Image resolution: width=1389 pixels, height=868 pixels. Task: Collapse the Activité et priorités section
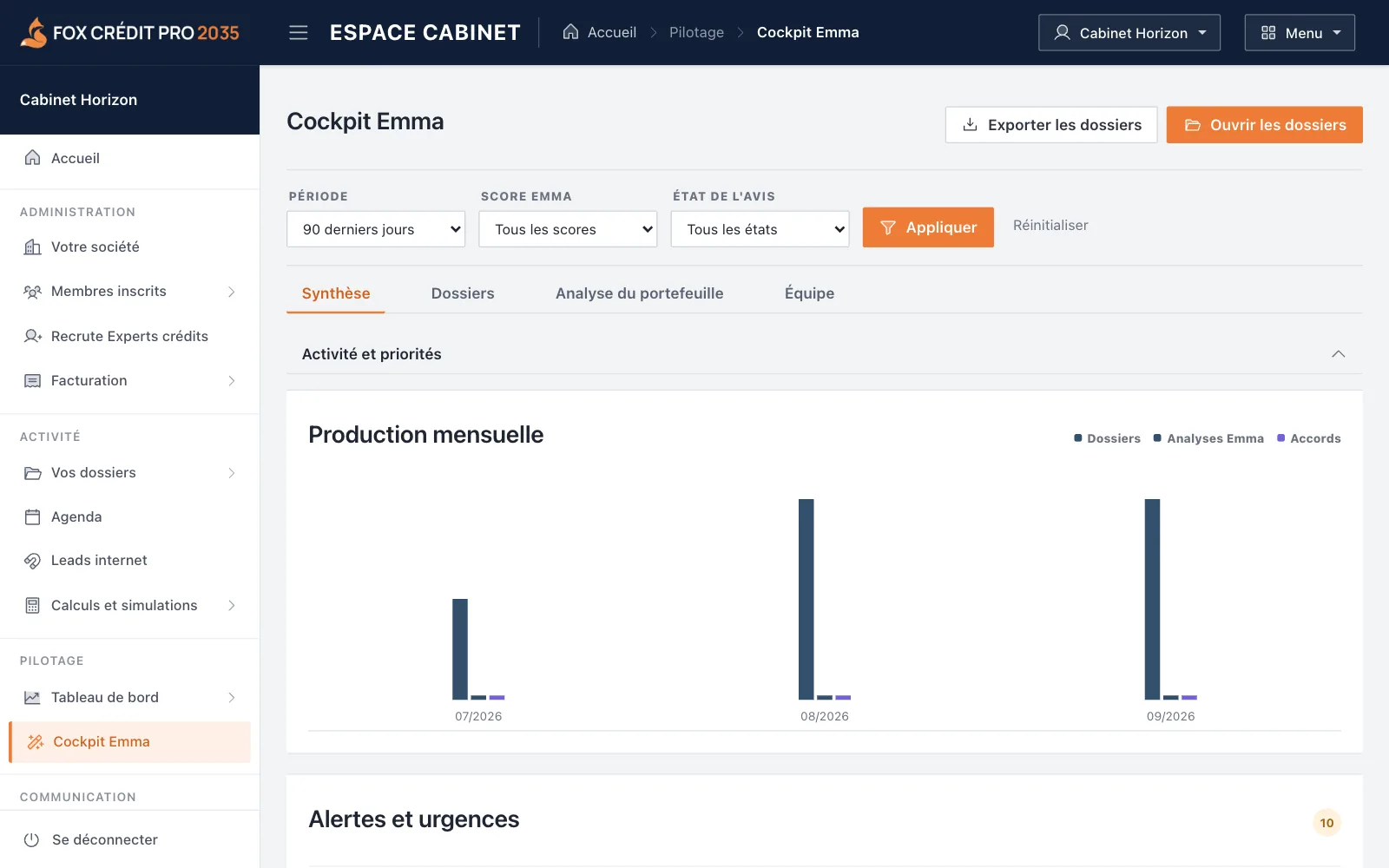tap(1338, 354)
